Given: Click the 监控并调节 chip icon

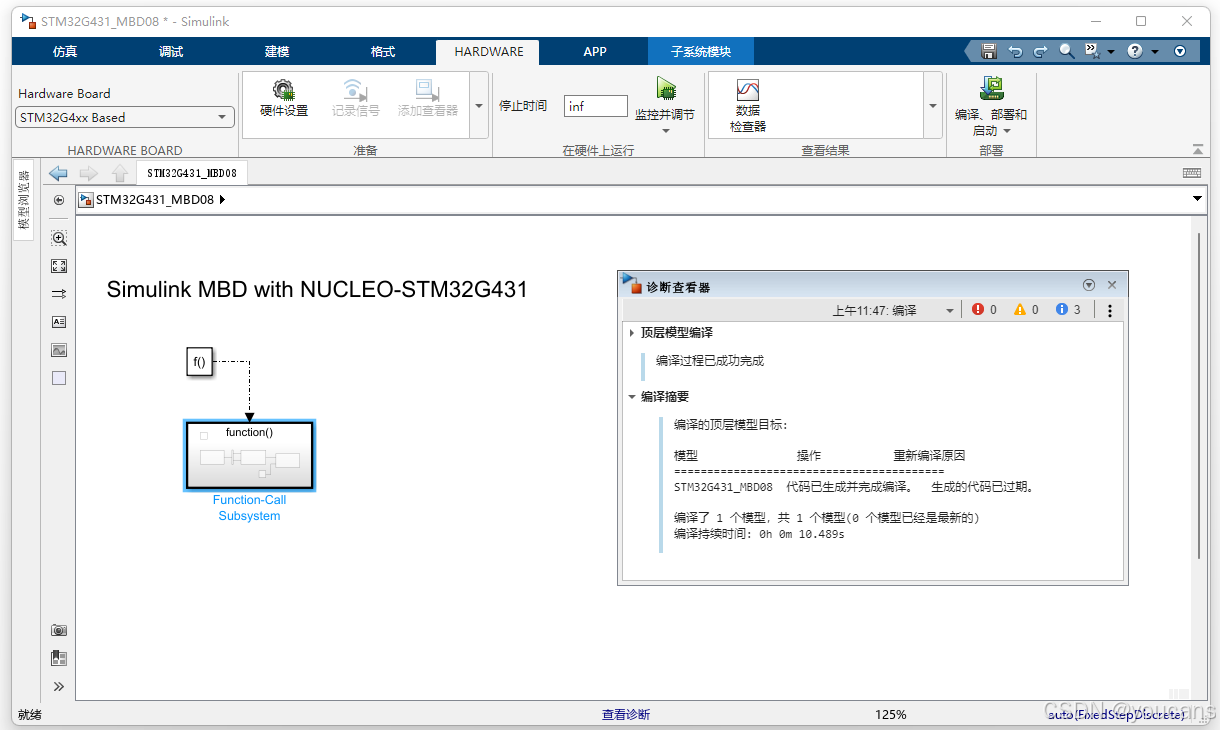Looking at the screenshot, I should pyautogui.click(x=665, y=89).
